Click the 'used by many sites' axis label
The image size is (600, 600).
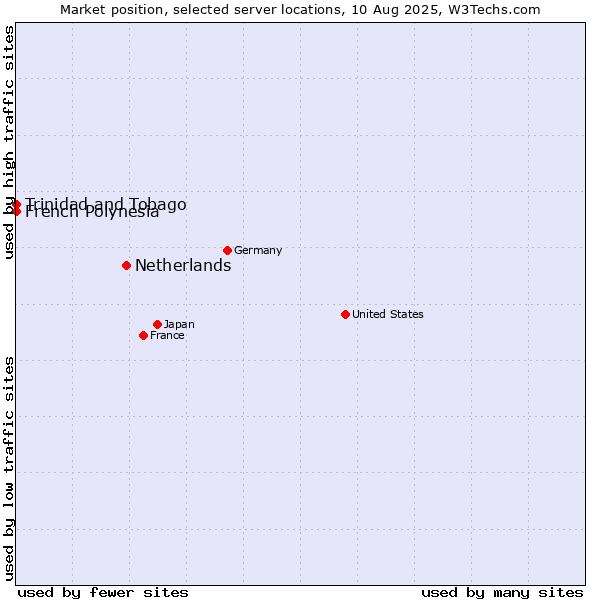tap(502, 593)
